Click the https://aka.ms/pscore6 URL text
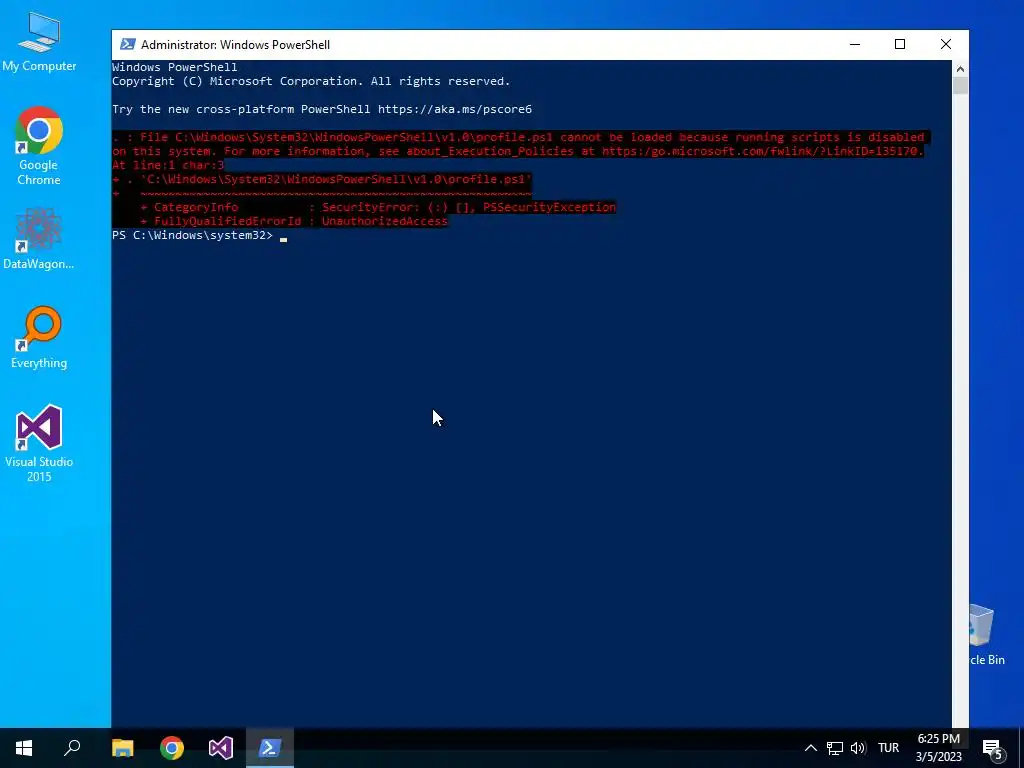Screen dimensions: 1024x768 coord(455,109)
